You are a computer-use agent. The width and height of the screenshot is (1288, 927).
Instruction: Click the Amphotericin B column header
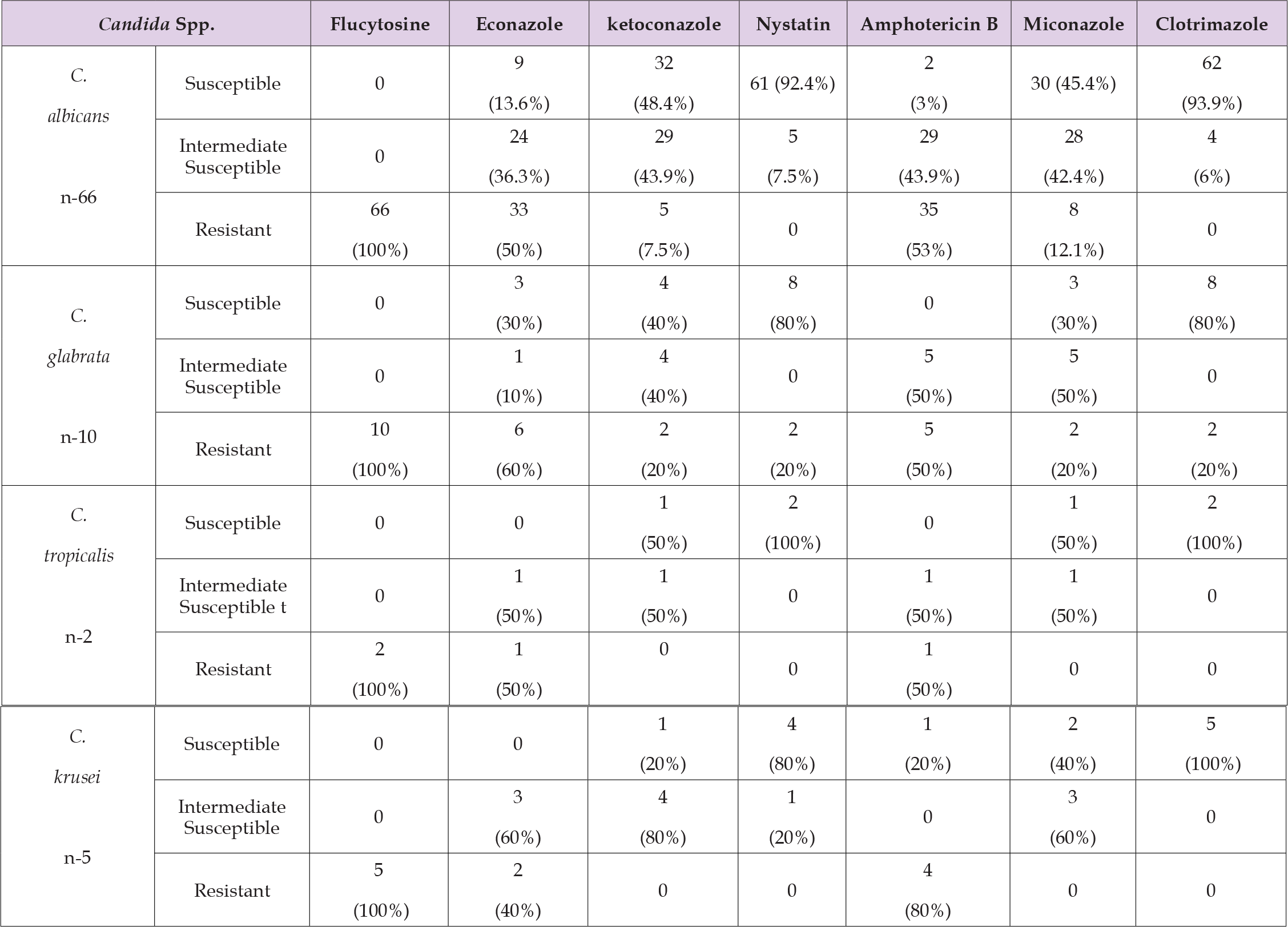coord(928,24)
